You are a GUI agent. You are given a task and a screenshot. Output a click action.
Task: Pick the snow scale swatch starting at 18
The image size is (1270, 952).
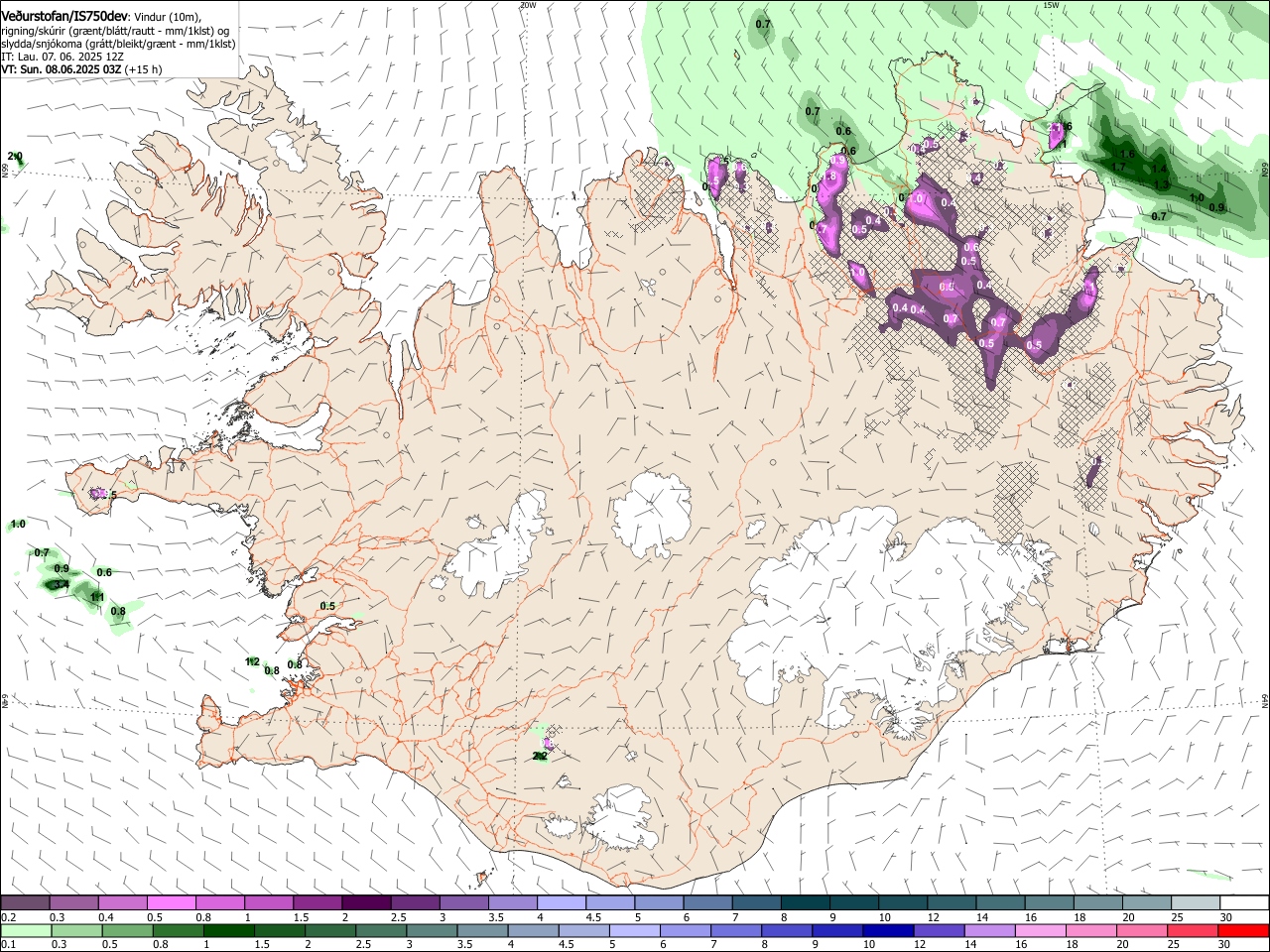(1097, 903)
